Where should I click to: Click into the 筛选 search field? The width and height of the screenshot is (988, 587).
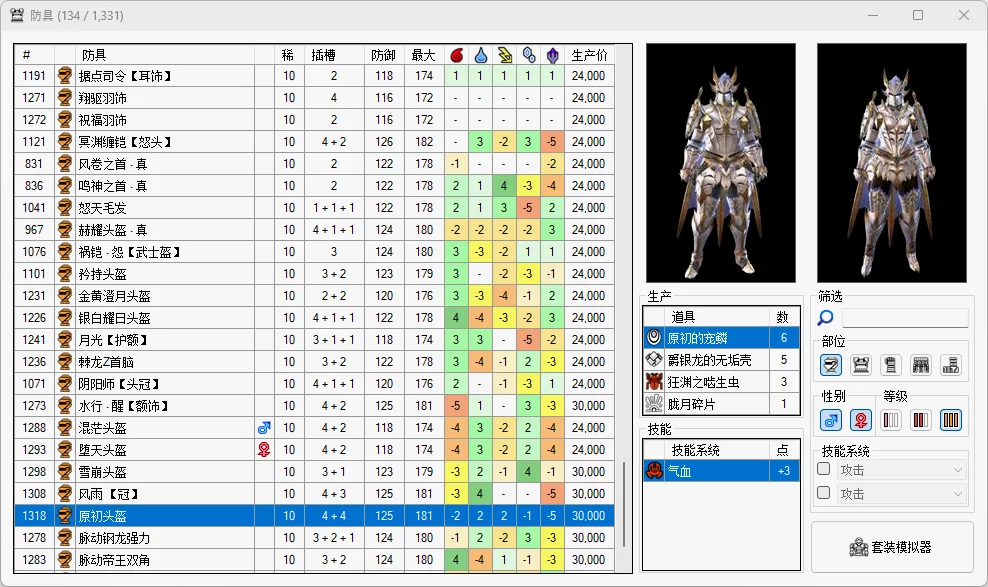[x=905, y=317]
